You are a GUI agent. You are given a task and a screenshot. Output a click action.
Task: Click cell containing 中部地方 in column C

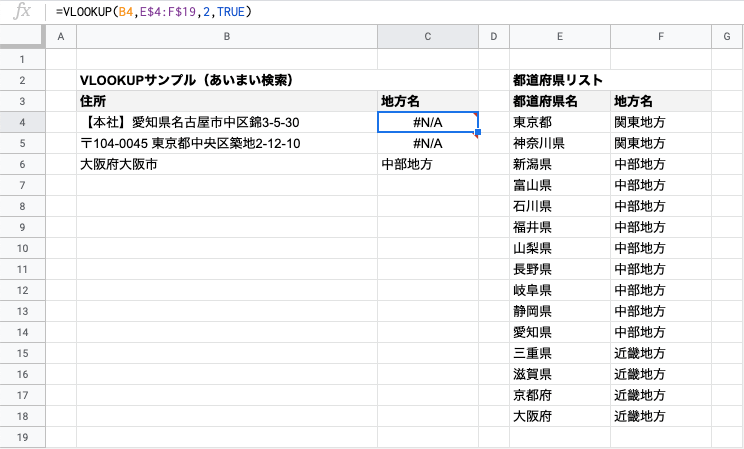click(x=428, y=164)
